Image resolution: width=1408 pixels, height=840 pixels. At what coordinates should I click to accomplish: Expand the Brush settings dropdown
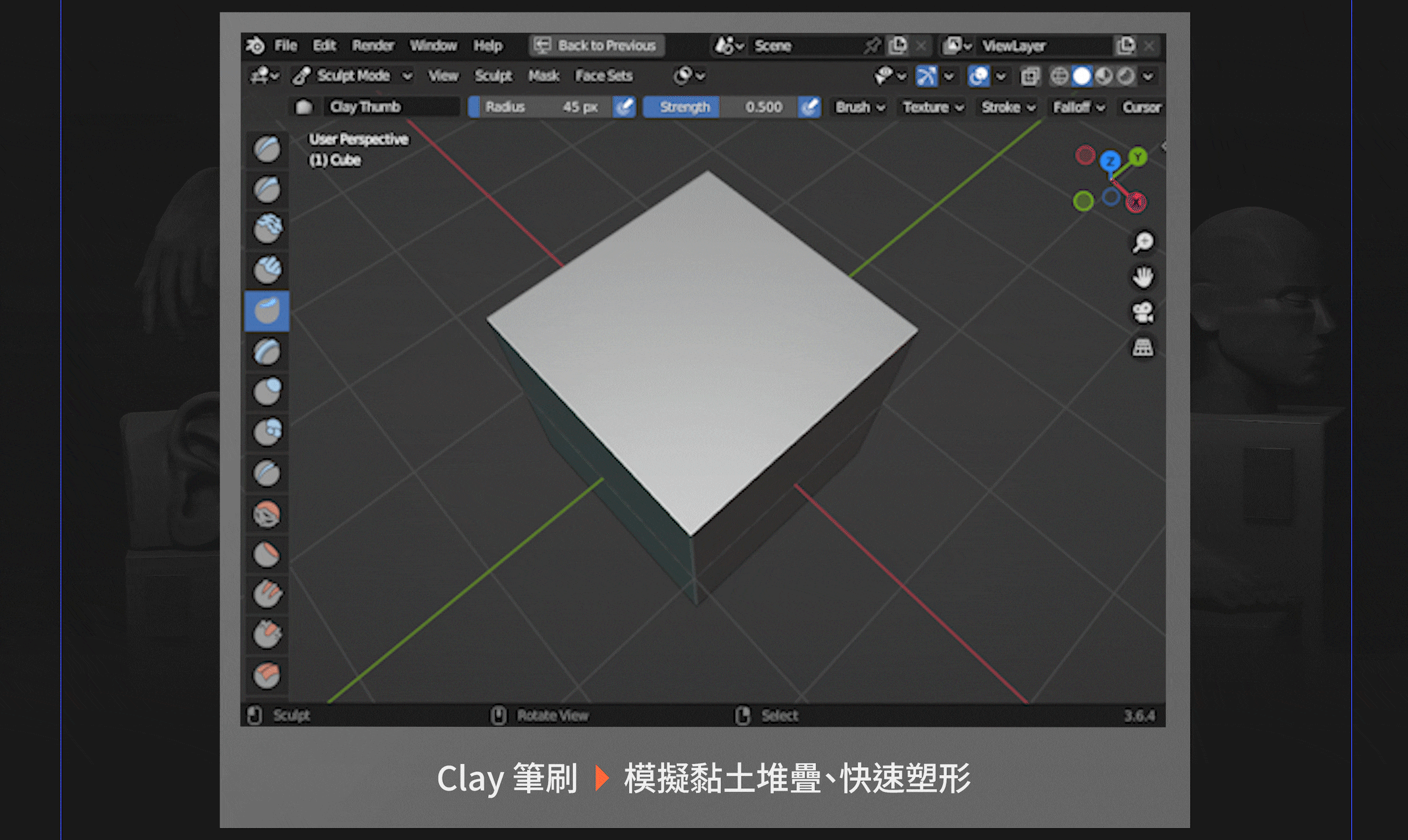coord(860,107)
